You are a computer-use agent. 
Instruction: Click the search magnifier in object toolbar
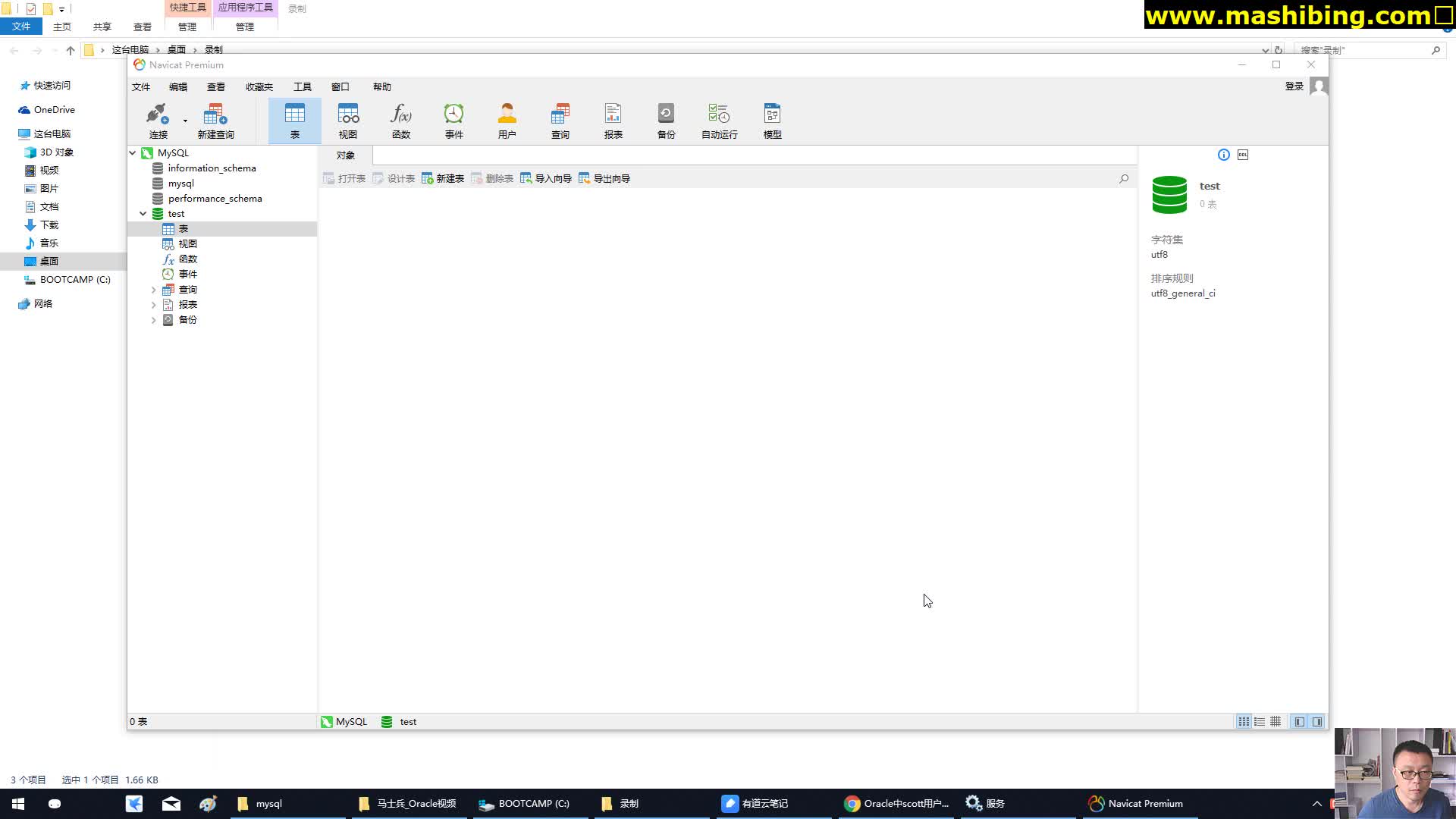[x=1124, y=179]
